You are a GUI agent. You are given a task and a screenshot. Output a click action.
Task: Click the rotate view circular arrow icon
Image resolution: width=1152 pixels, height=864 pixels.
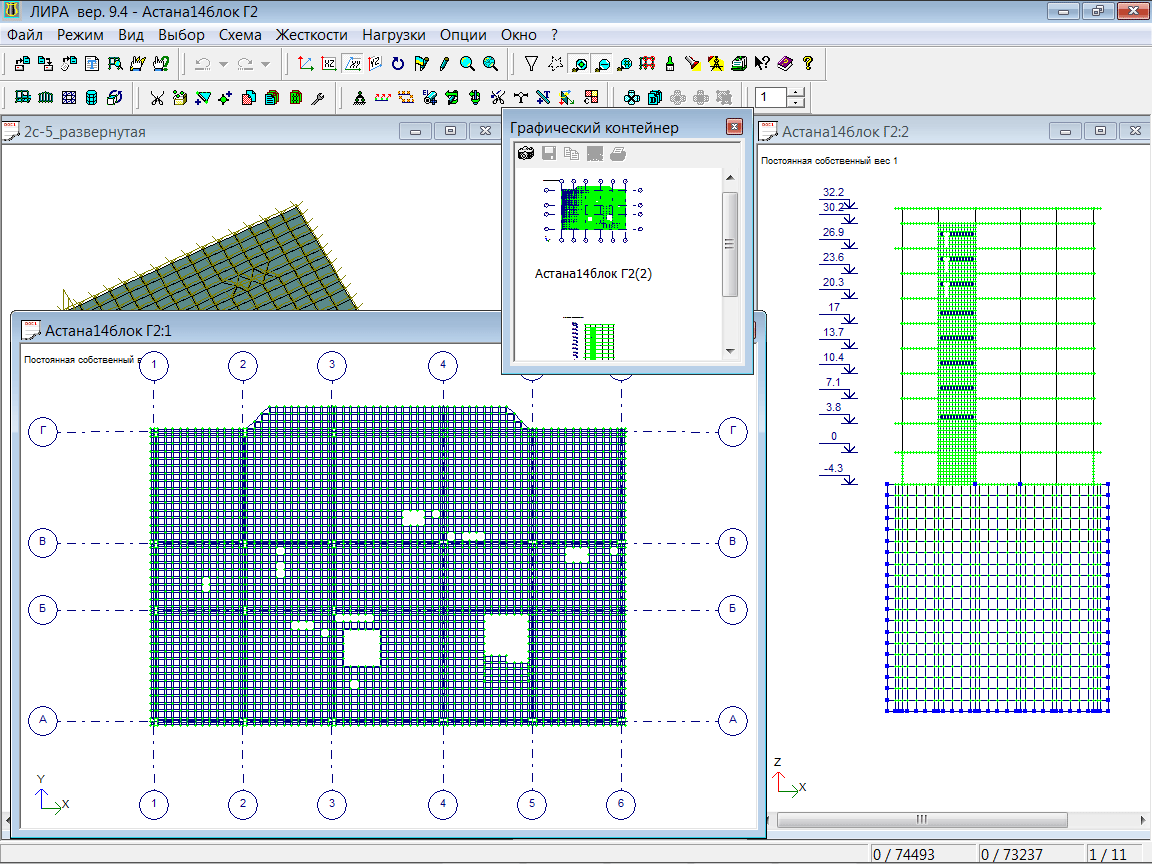tap(398, 64)
